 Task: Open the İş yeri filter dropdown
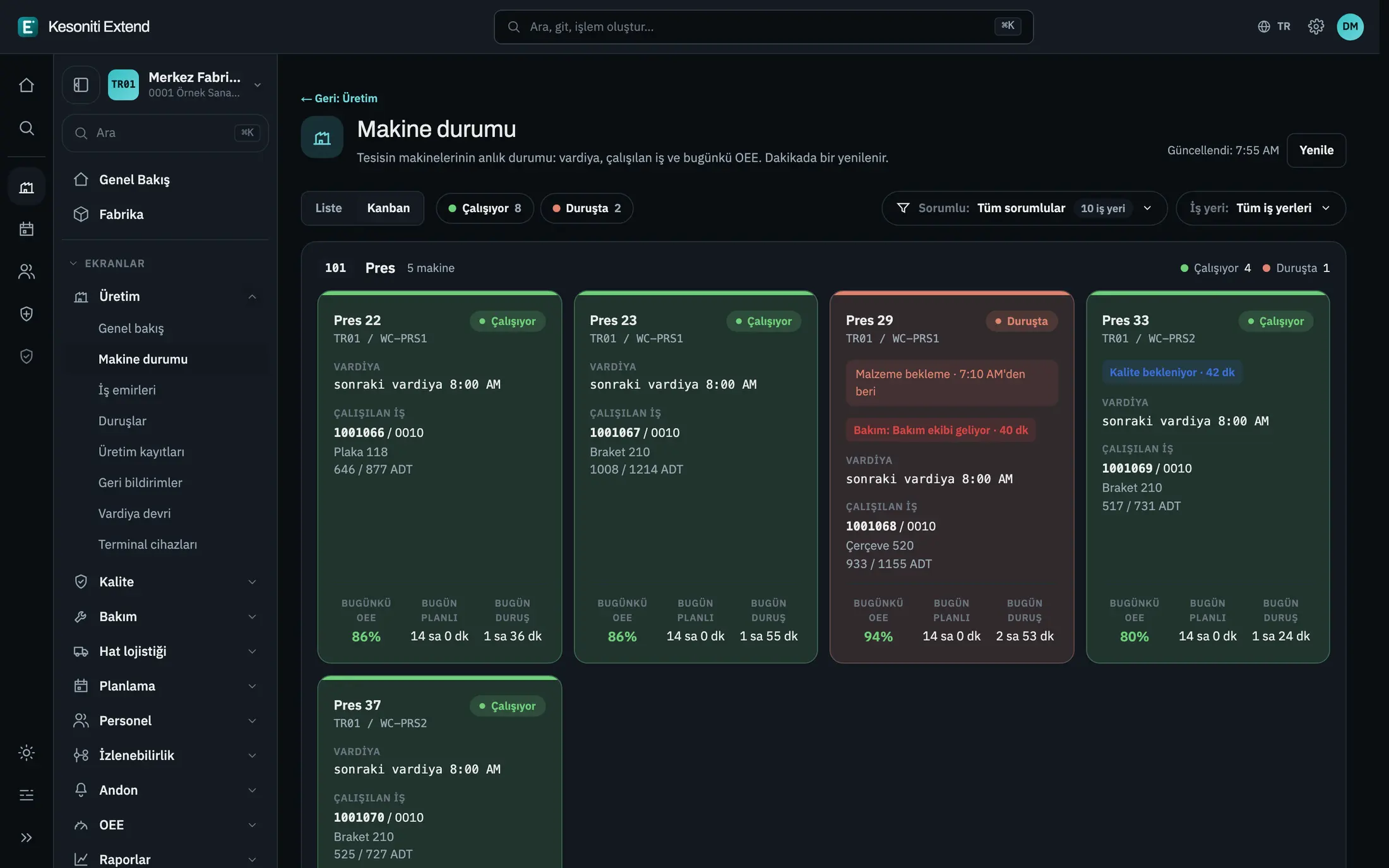click(1260, 208)
